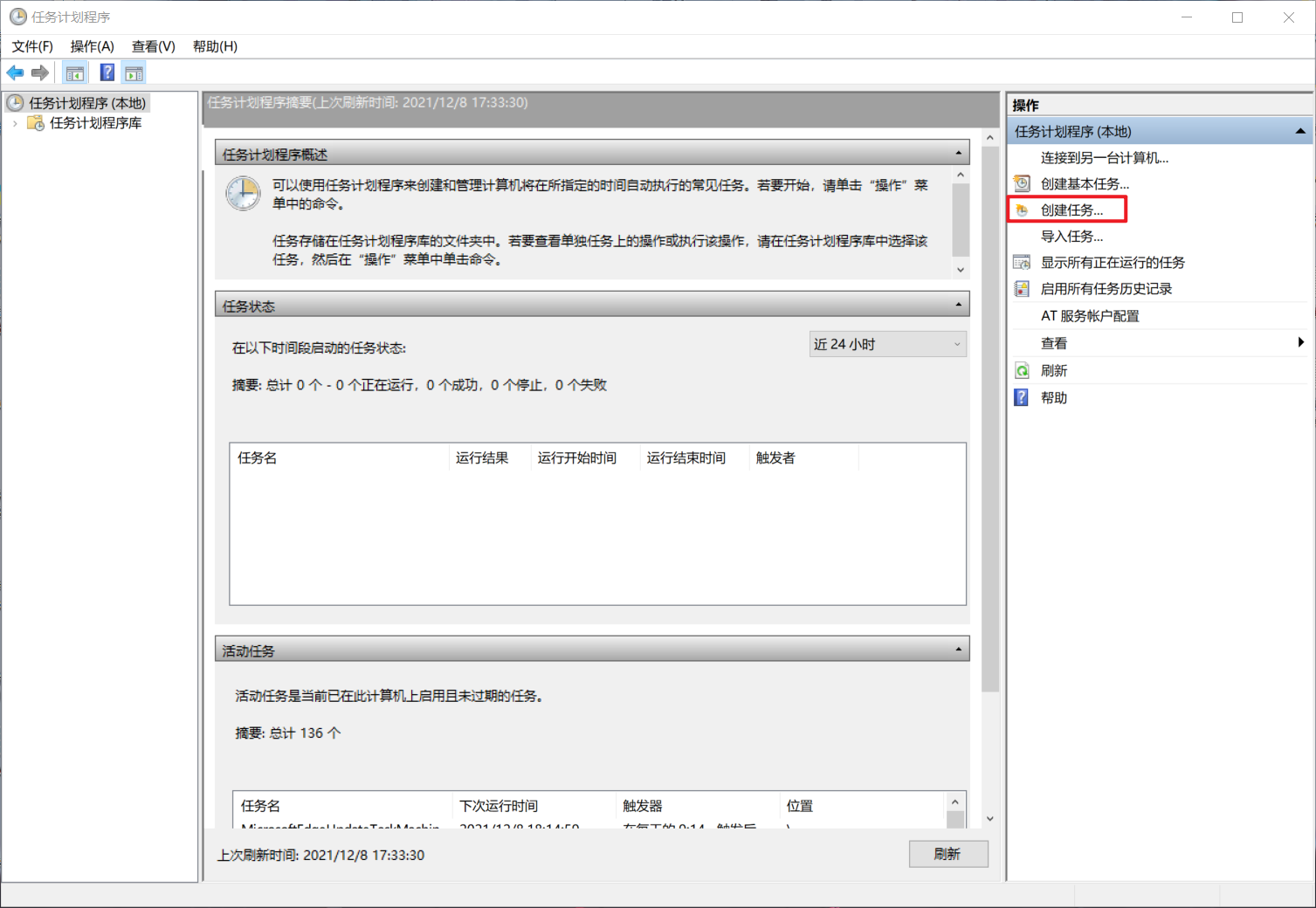
Task: Click the 下次运行时间 column header
Action: tap(534, 806)
